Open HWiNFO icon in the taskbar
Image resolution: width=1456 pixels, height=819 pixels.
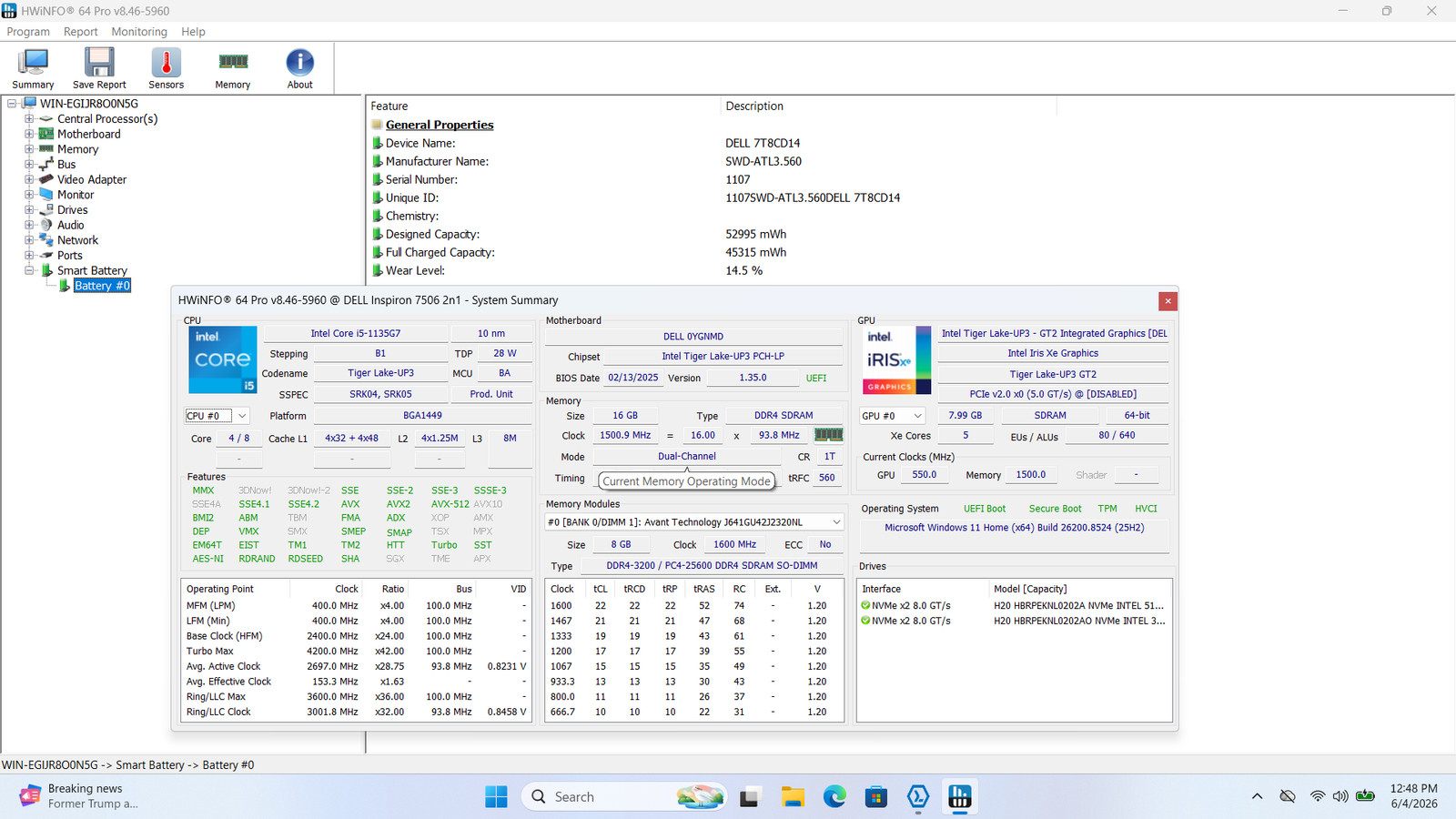(x=960, y=797)
